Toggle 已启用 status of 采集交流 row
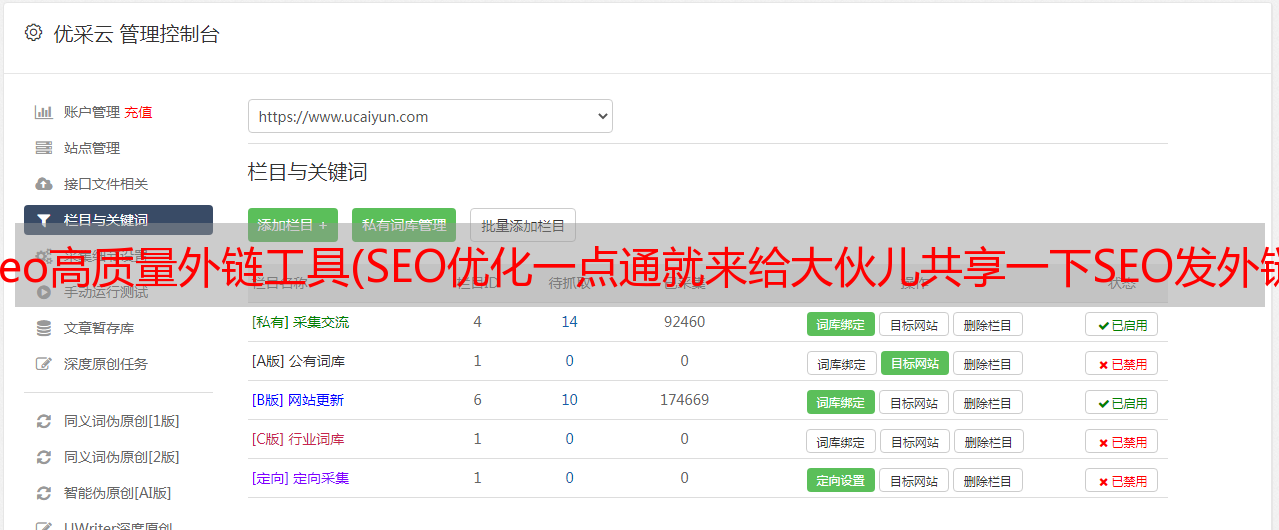This screenshot has height=530, width=1279. (1122, 324)
